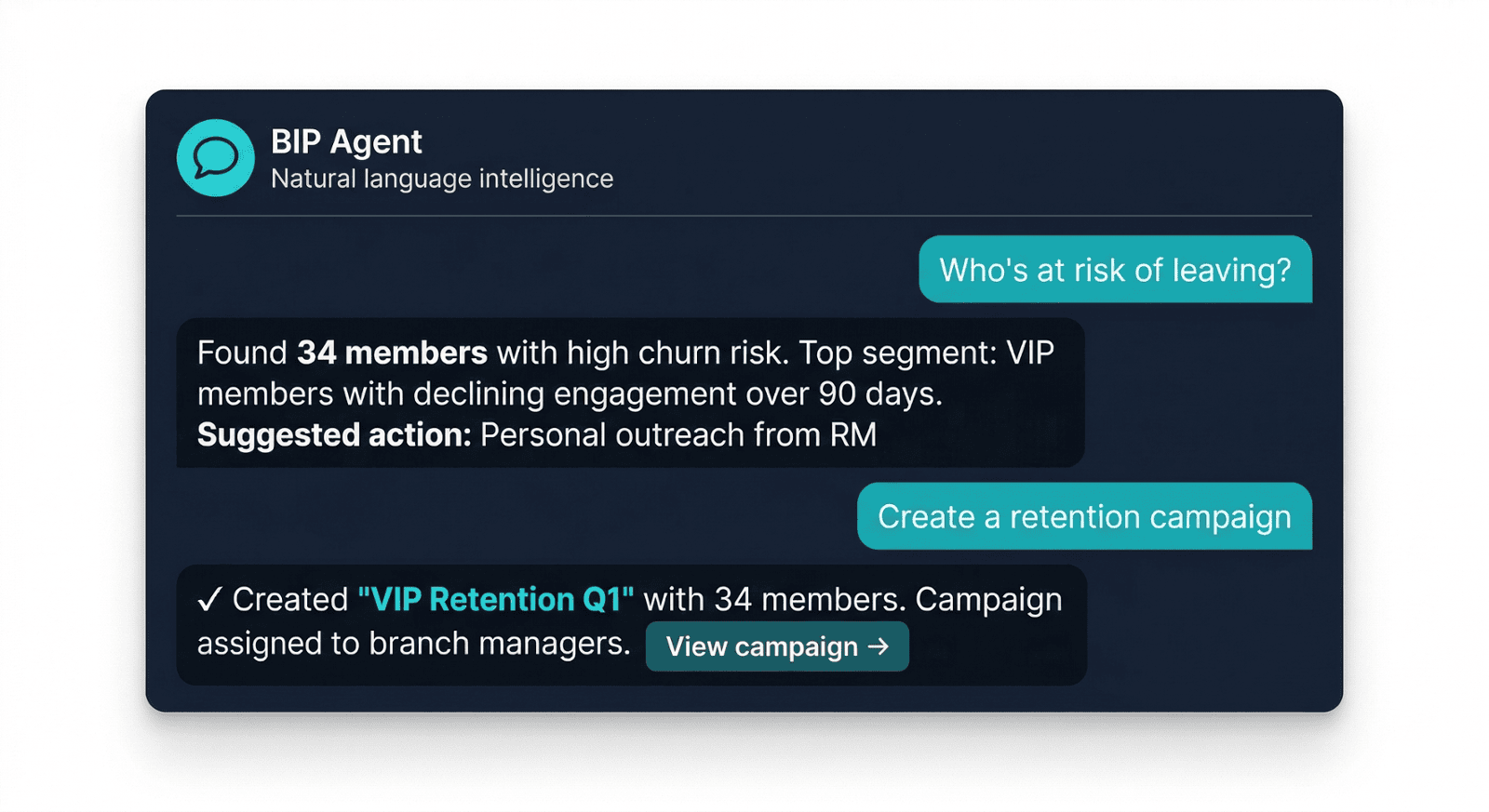
Task: Click the word "Found" in the agent reply
Action: pos(242,353)
